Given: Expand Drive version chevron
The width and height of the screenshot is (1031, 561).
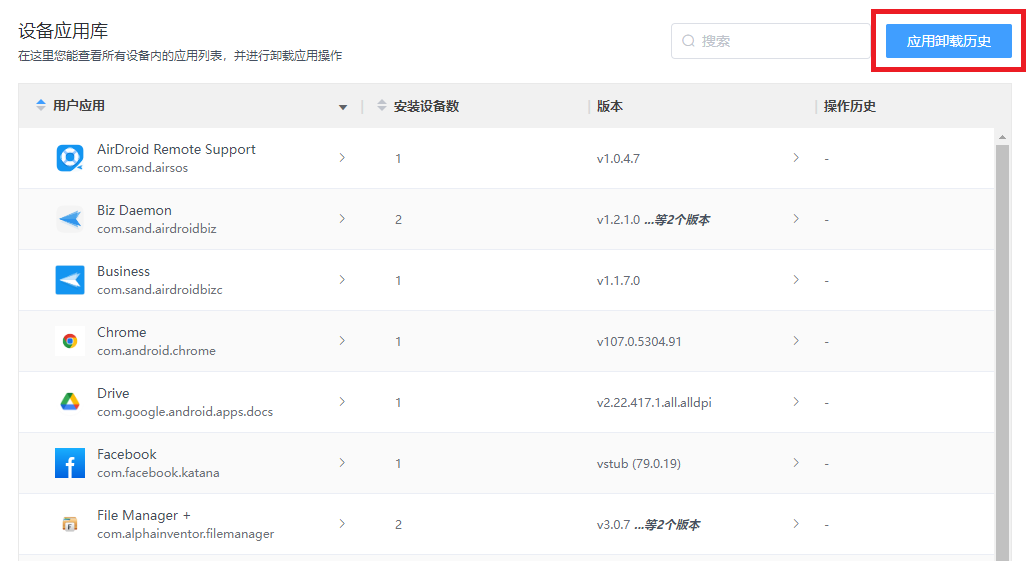Looking at the screenshot, I should 796,401.
